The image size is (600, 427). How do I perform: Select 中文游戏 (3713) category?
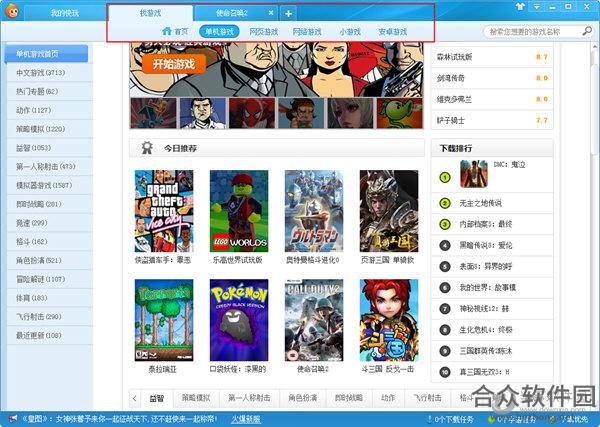pyautogui.click(x=50, y=72)
